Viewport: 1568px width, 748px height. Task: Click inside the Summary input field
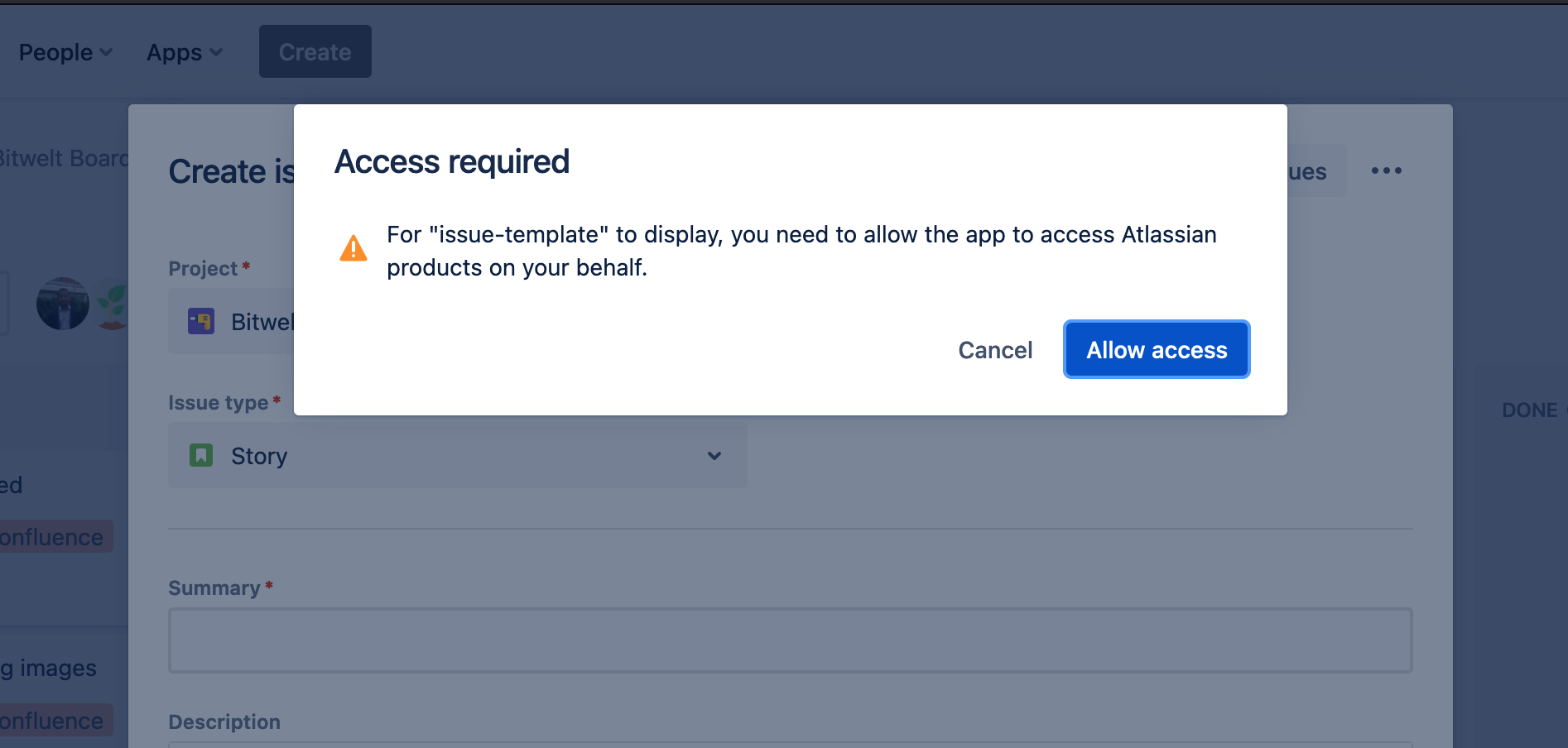tap(786, 640)
